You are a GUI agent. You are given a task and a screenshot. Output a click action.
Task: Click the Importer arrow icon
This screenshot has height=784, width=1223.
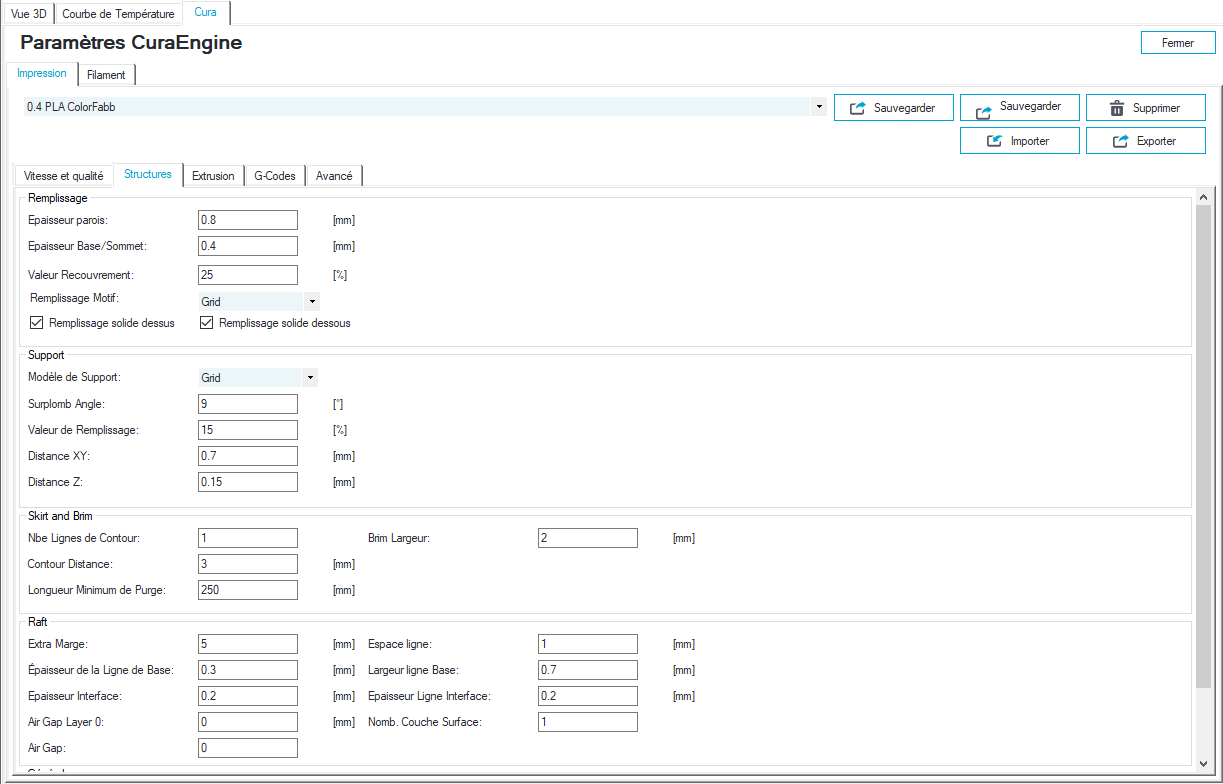995,141
